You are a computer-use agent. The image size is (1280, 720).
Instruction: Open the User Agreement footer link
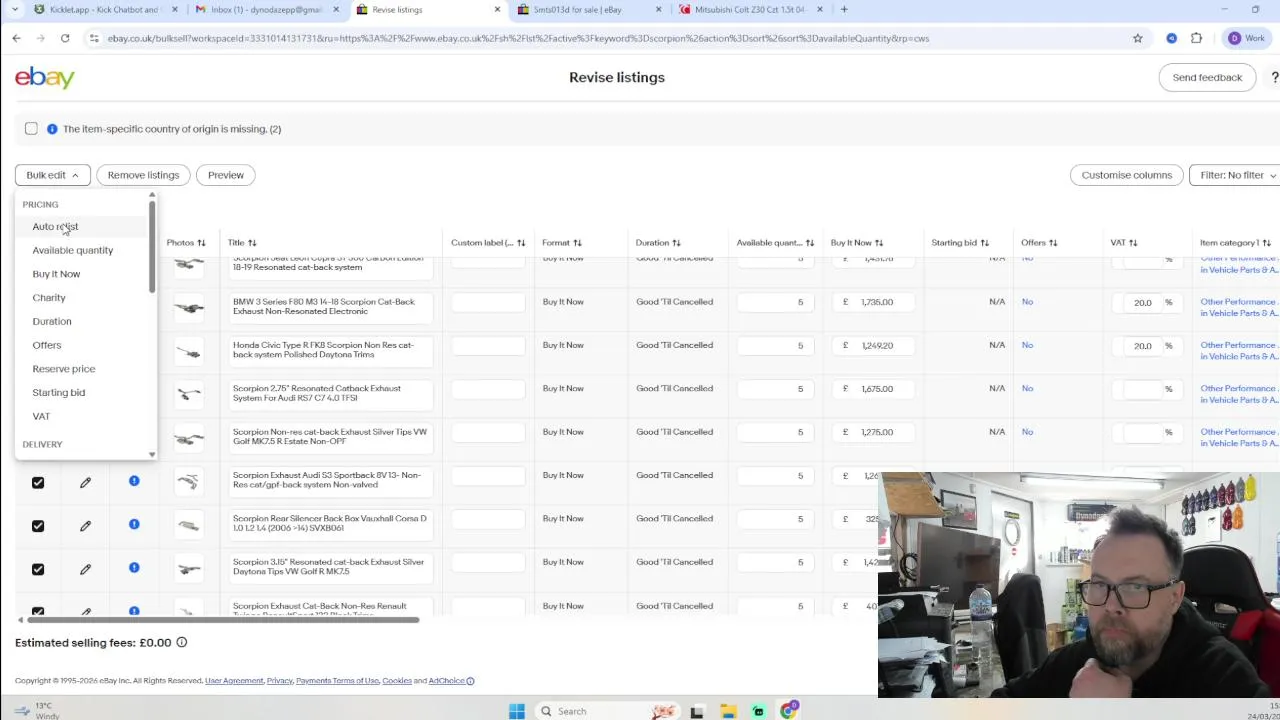pos(234,681)
